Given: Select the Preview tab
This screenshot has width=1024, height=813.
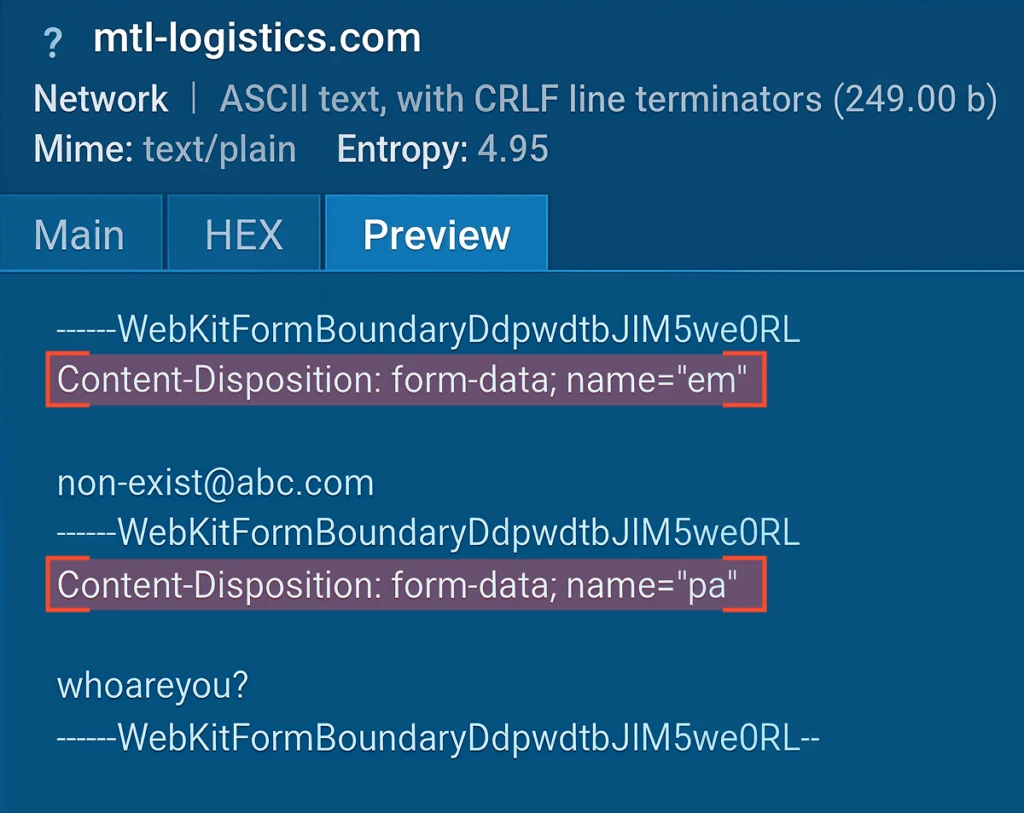Looking at the screenshot, I should click(436, 235).
